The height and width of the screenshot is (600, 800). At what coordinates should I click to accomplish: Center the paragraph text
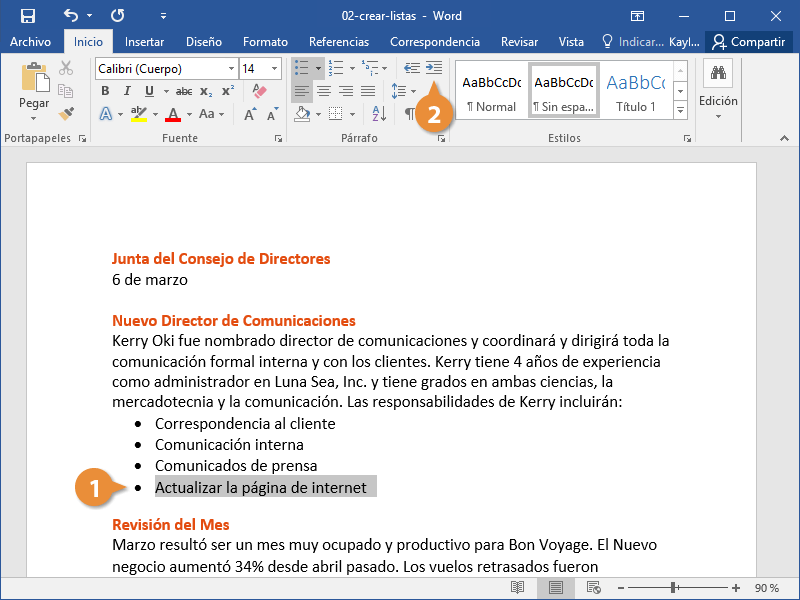click(323, 91)
